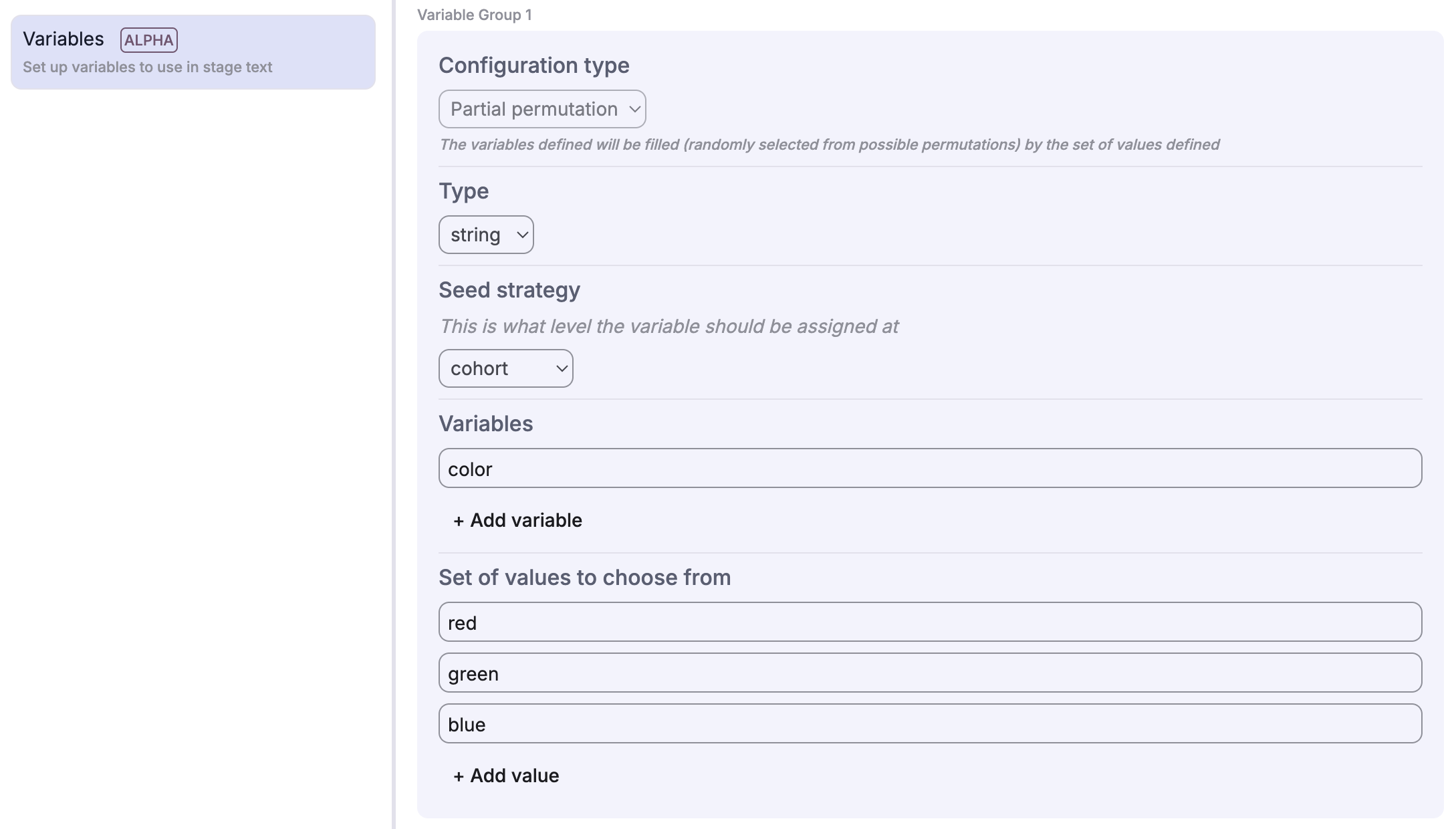Click the Variable Group 1 header label
1456x829 pixels.
pyautogui.click(x=474, y=14)
